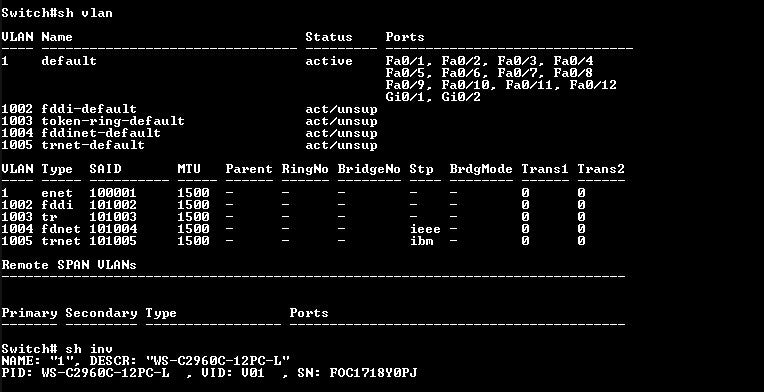Click the 'active' status of VLAN 1
This screenshot has height=392, width=764.
(328, 61)
